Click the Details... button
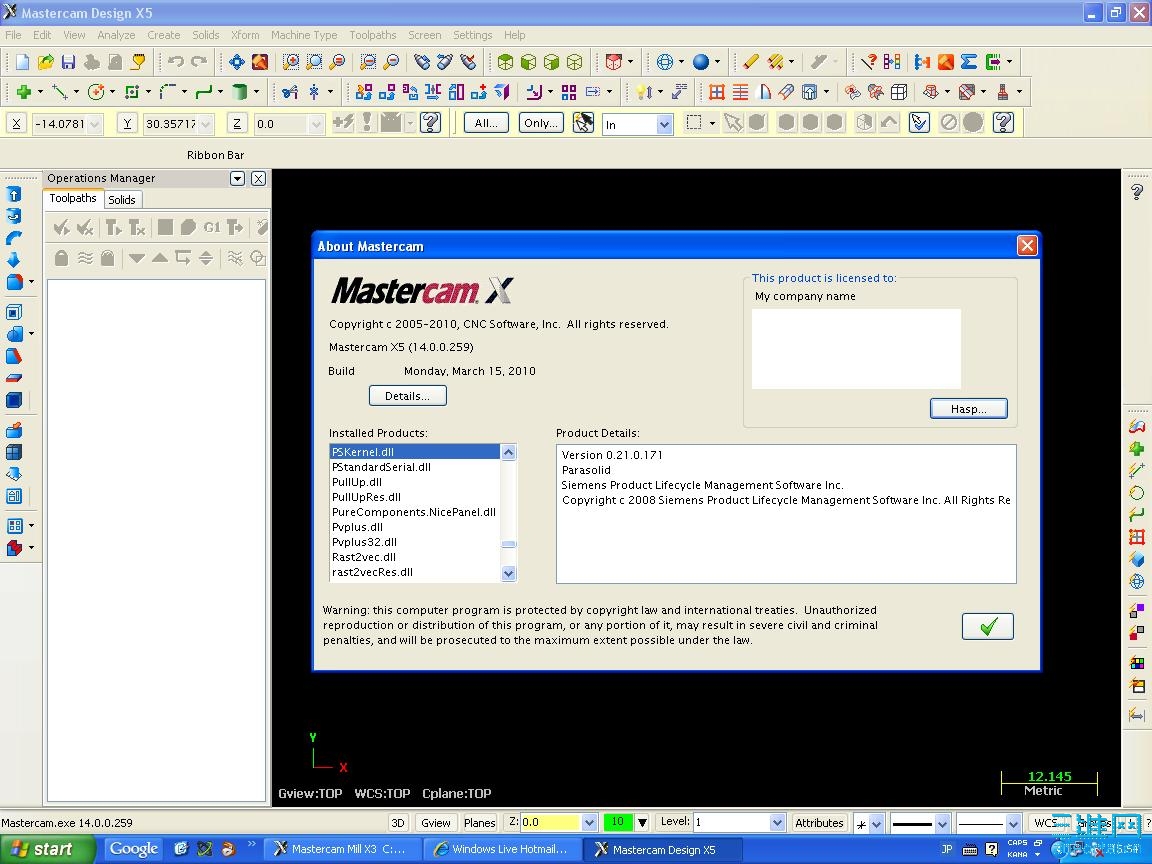Image resolution: width=1152 pixels, height=864 pixels. 408,396
